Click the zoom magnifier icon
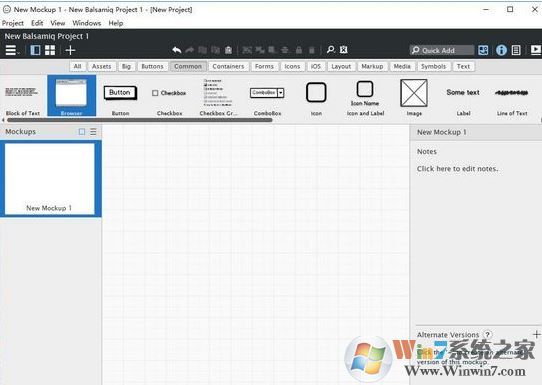 [x=331, y=50]
